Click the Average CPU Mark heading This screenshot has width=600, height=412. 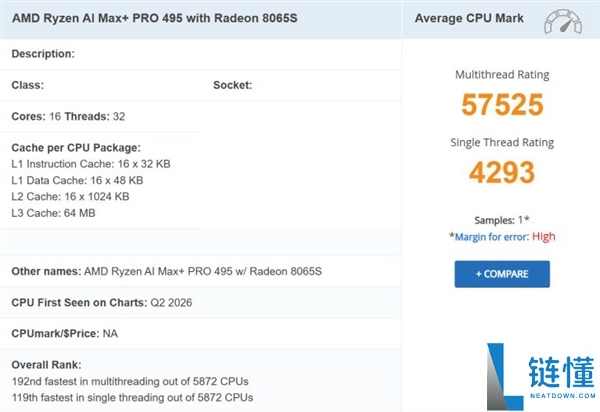click(x=469, y=18)
